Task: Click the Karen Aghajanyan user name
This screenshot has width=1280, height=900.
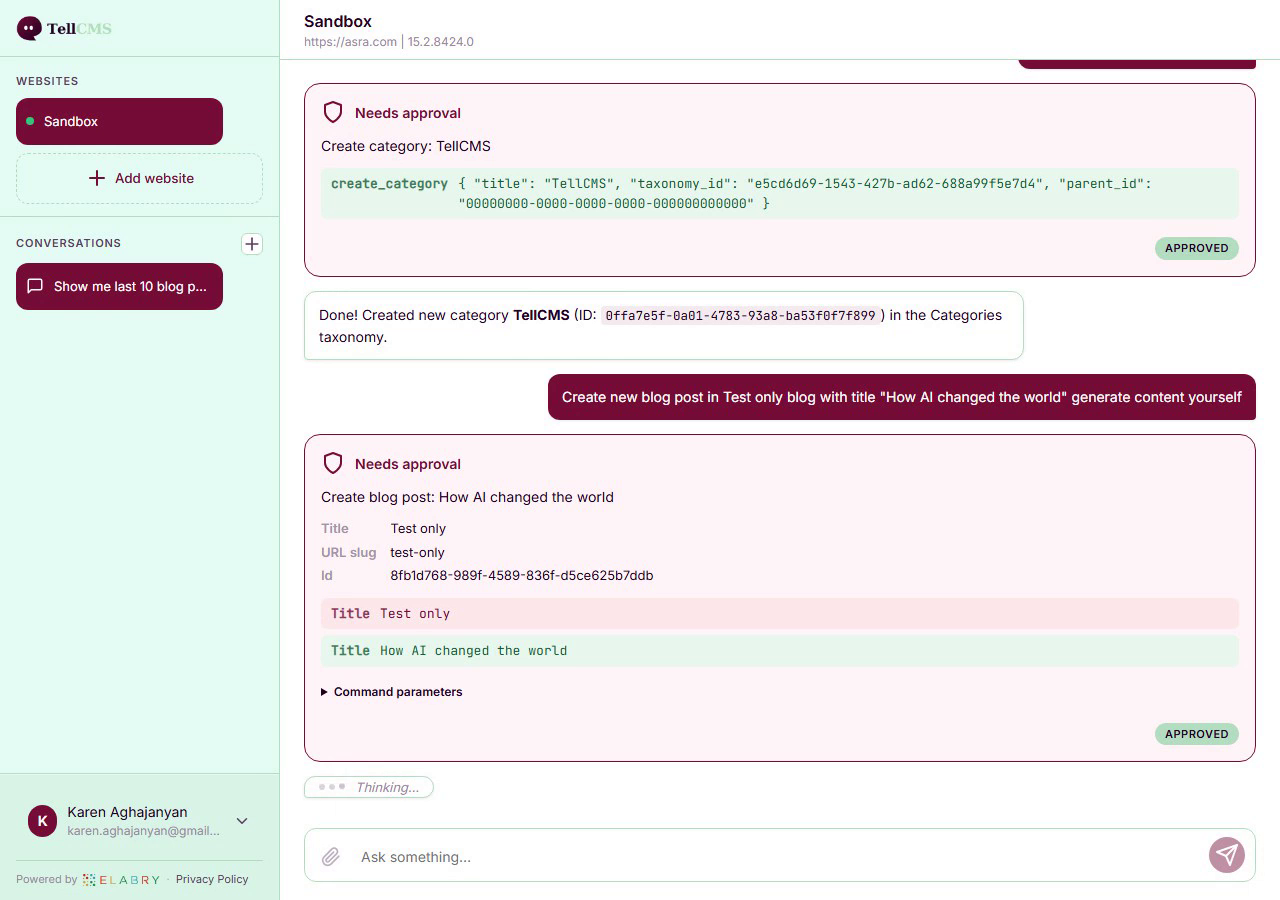Action: click(x=127, y=812)
